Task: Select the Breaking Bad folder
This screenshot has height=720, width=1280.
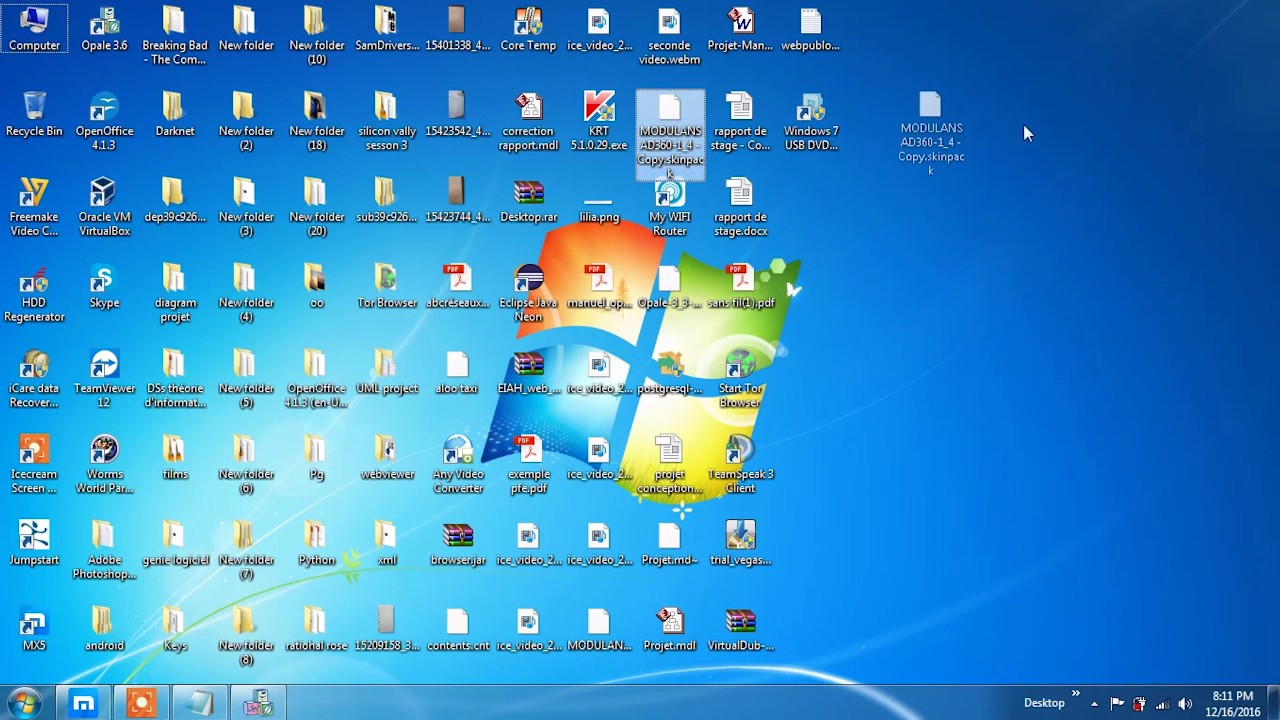Action: coord(175,36)
